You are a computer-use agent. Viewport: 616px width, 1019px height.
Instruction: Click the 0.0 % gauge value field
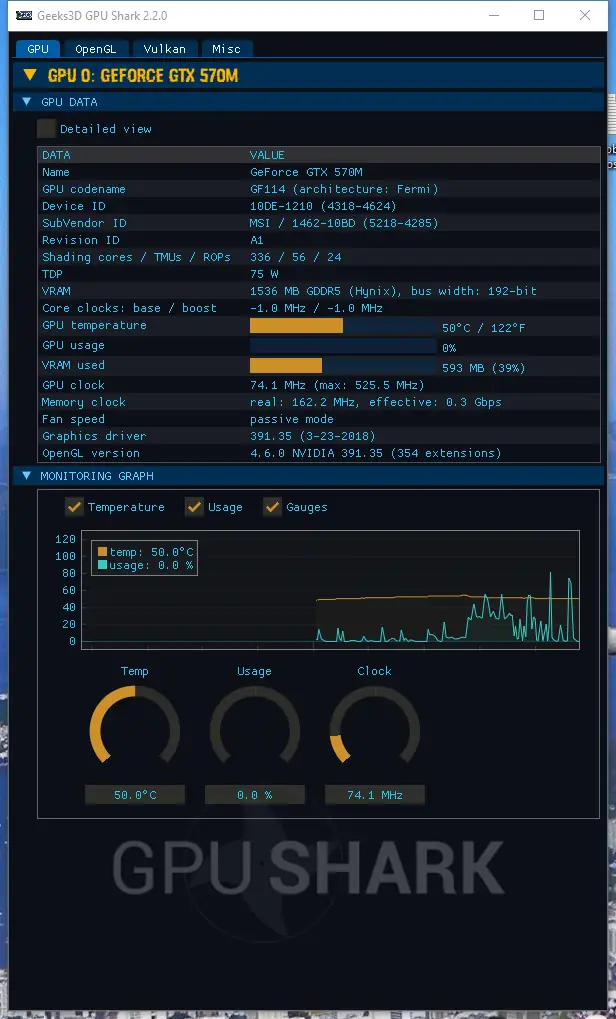tap(254, 795)
